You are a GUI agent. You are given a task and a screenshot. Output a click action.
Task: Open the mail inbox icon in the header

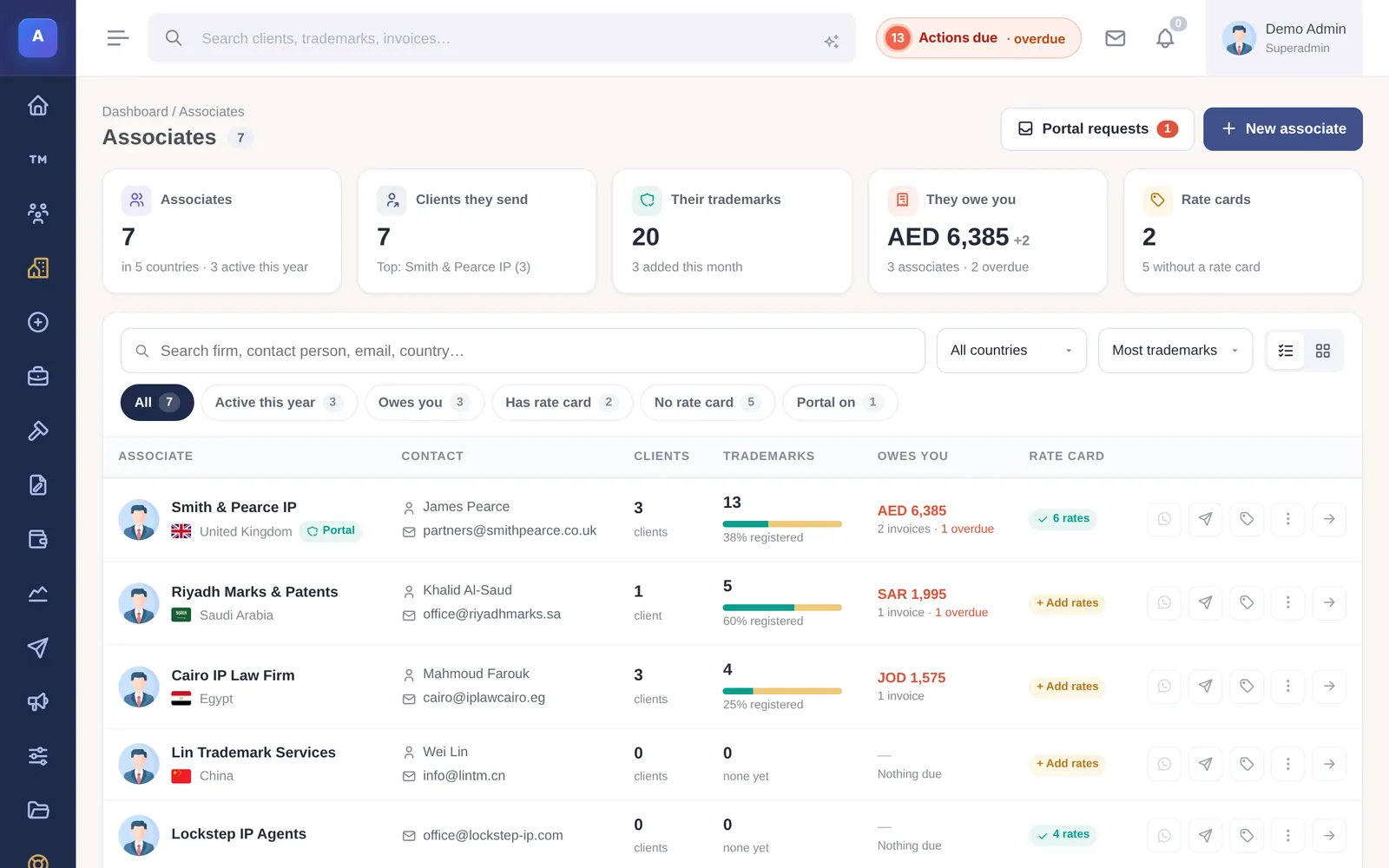coord(1116,38)
